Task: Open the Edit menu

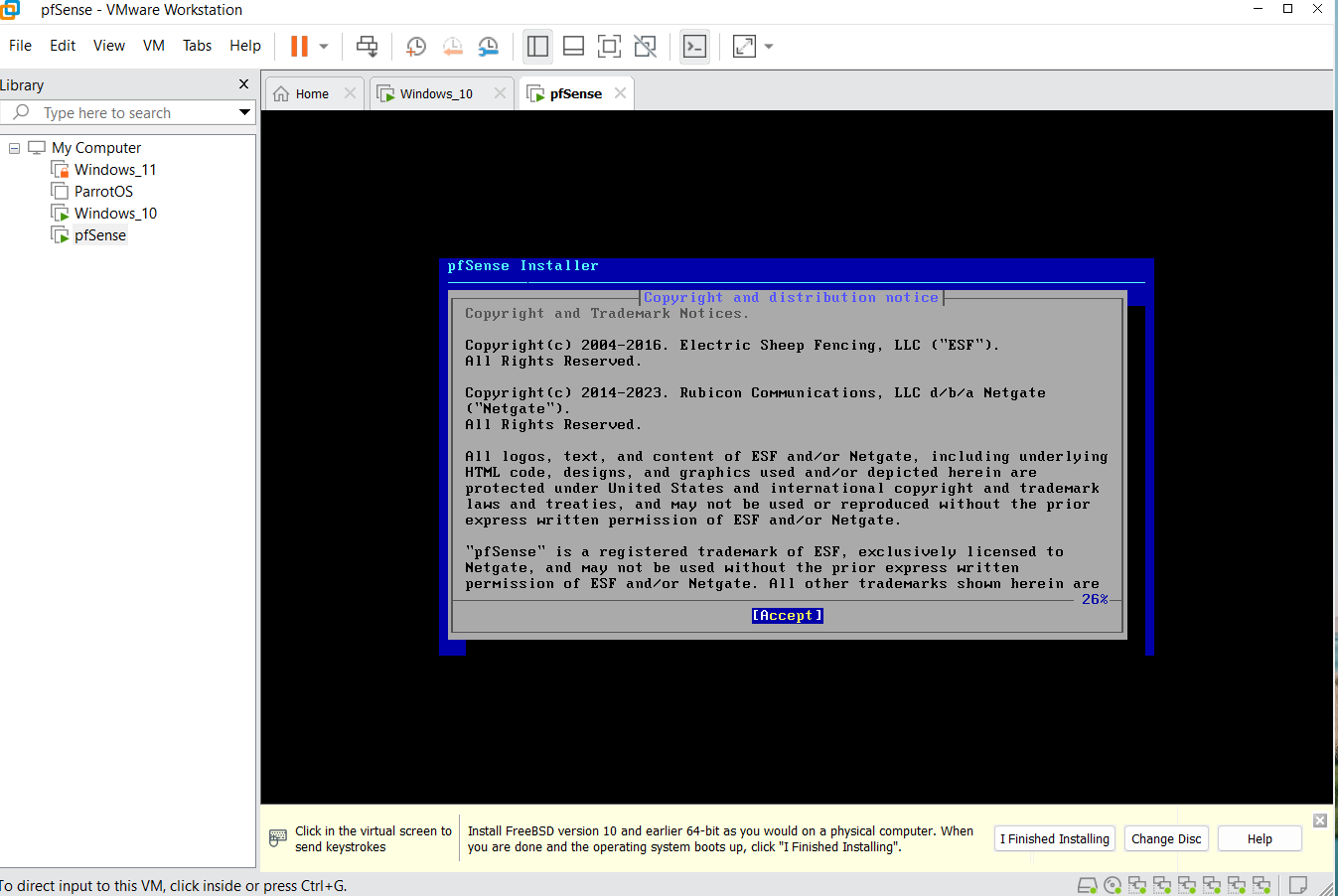Action: [63, 46]
